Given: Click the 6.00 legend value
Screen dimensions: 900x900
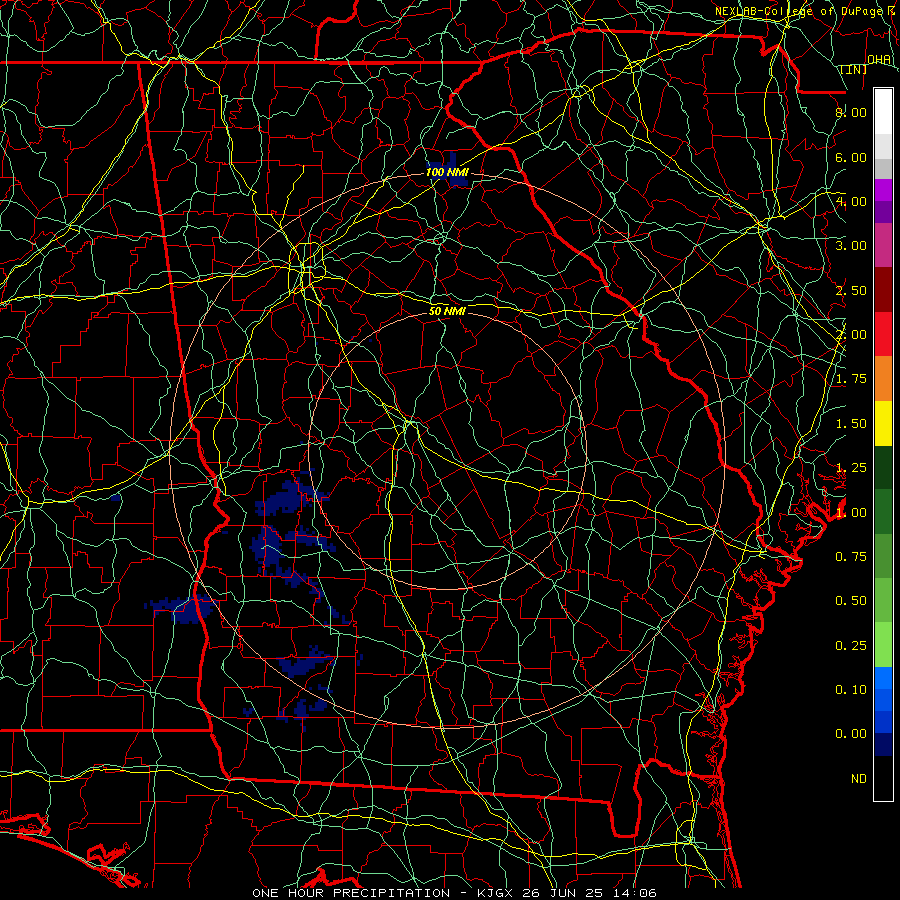Looking at the screenshot, I should [x=851, y=157].
